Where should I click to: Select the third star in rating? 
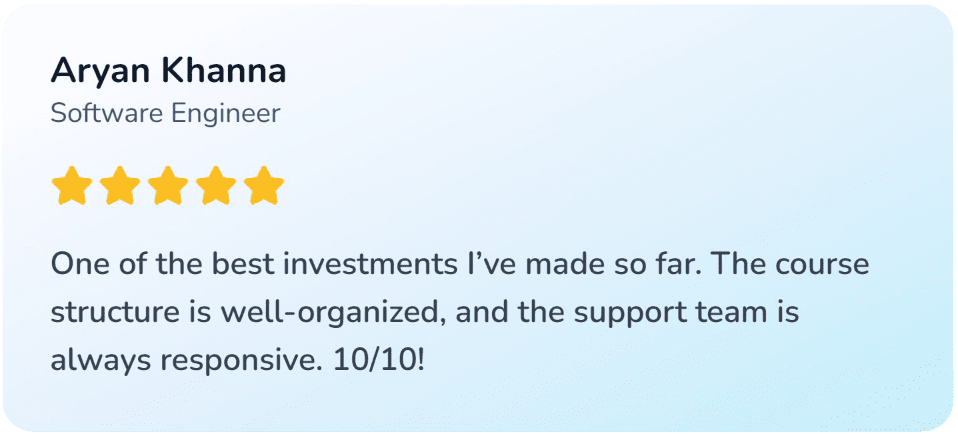pos(168,186)
